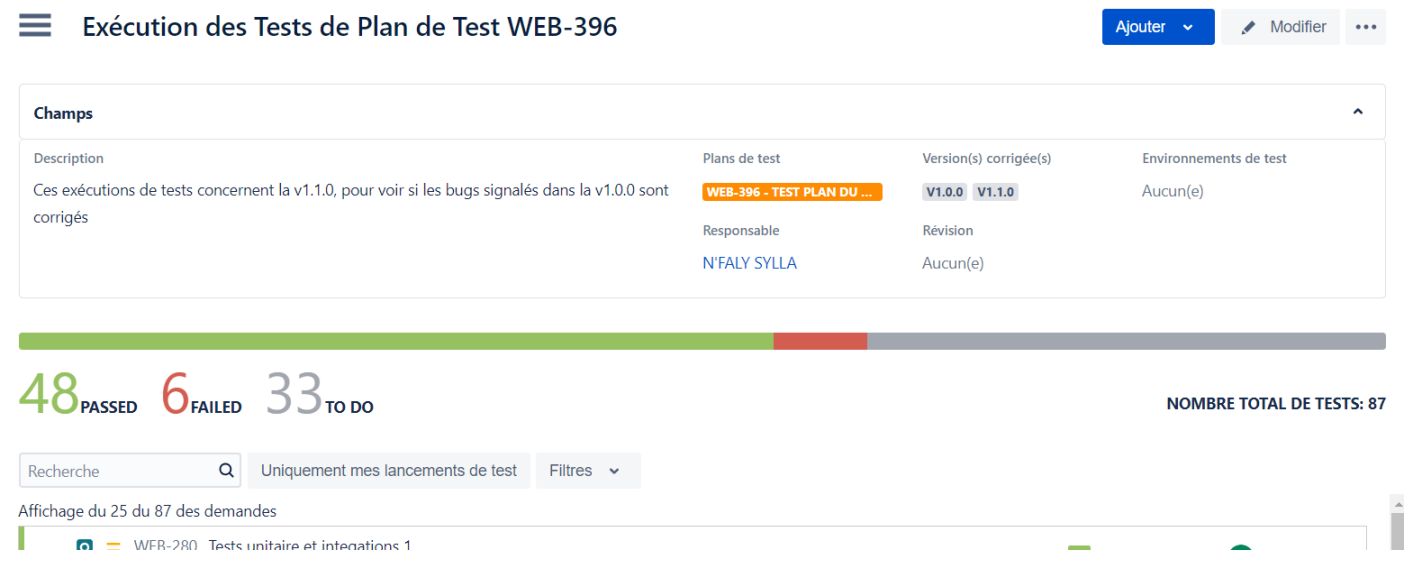
Task: Click the pencil icon on Modifier
Action: pos(1248,28)
